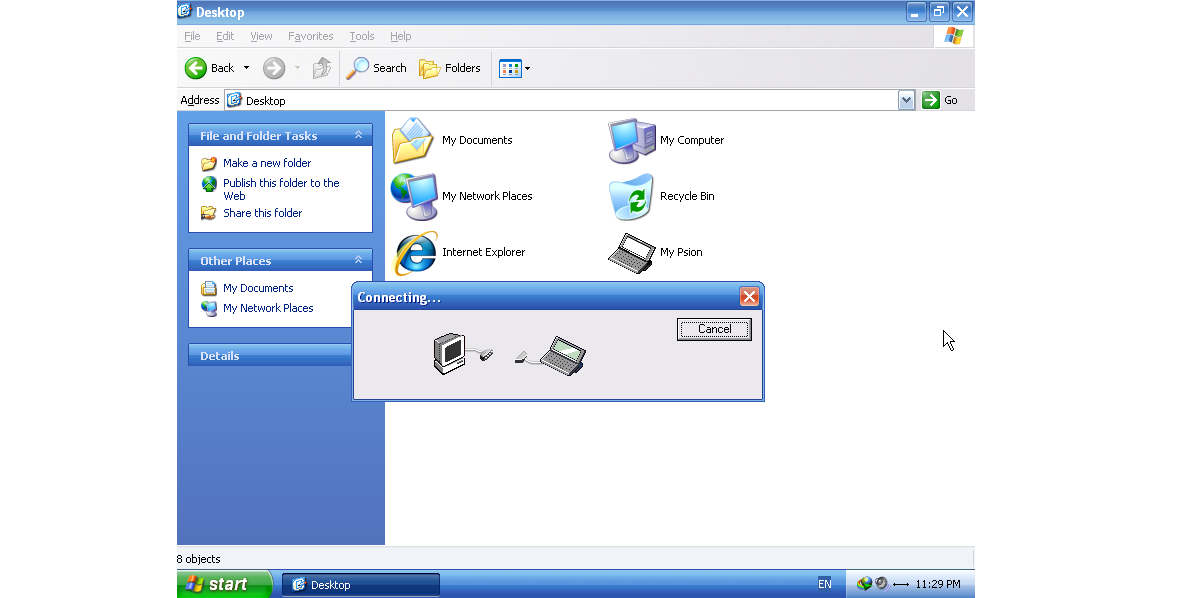Toggle the Folders pane button

450,68
